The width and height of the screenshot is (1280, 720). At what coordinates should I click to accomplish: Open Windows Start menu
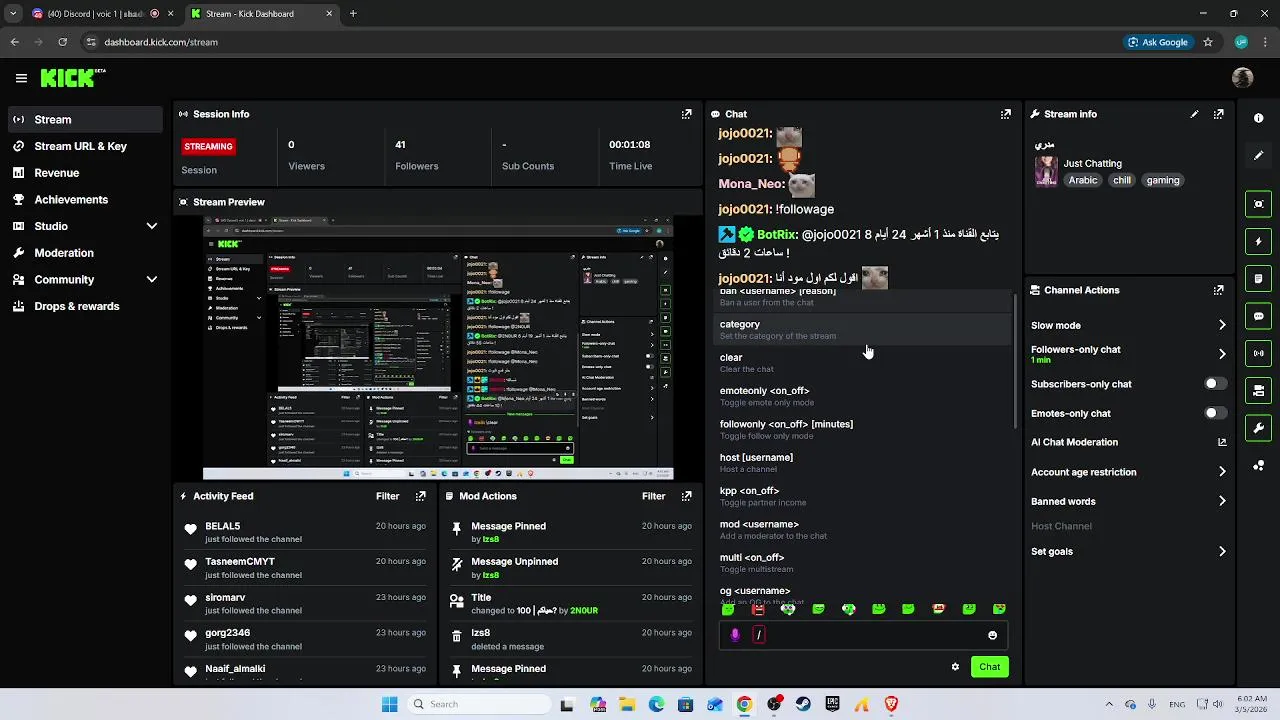(389, 704)
